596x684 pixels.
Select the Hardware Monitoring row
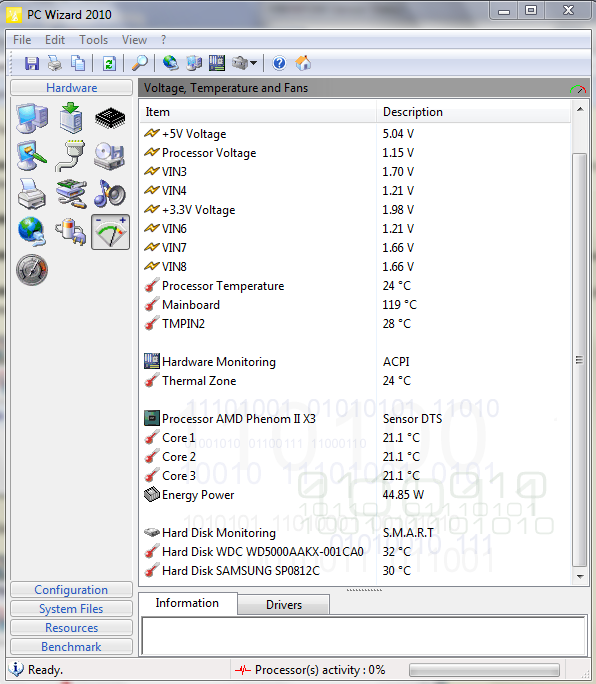[x=355, y=362]
